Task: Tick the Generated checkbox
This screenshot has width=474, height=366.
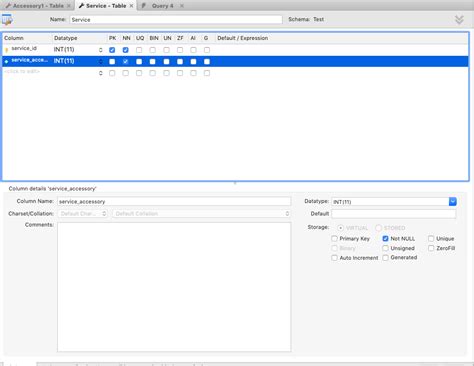Action: tap(385, 258)
